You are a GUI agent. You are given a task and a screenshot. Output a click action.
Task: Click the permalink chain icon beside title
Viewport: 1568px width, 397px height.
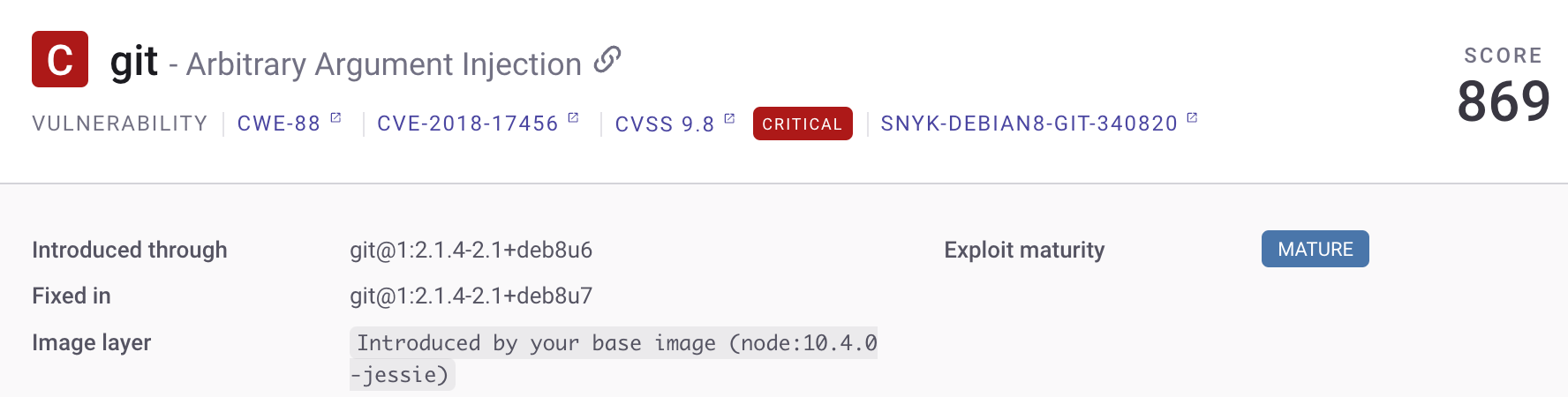point(607,60)
